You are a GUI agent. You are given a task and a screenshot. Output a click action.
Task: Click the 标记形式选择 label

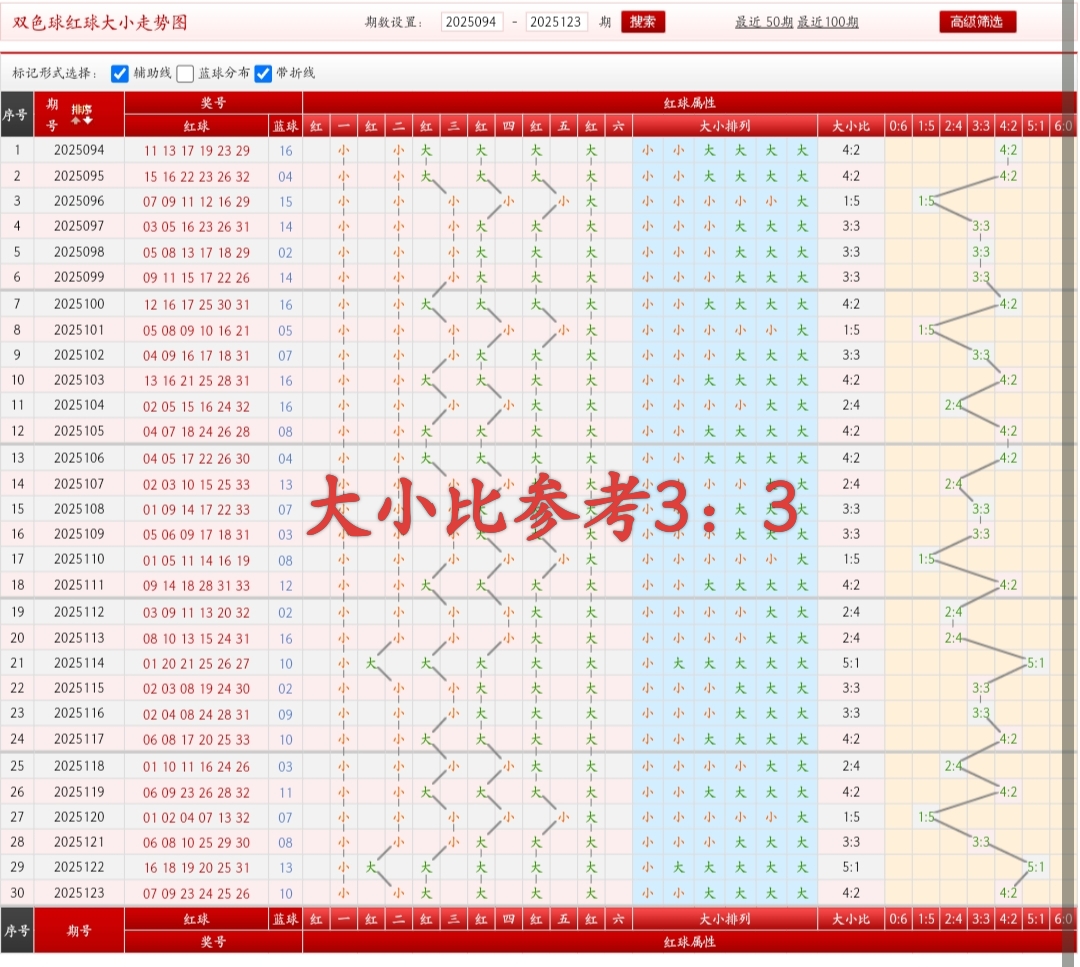tap(55, 73)
